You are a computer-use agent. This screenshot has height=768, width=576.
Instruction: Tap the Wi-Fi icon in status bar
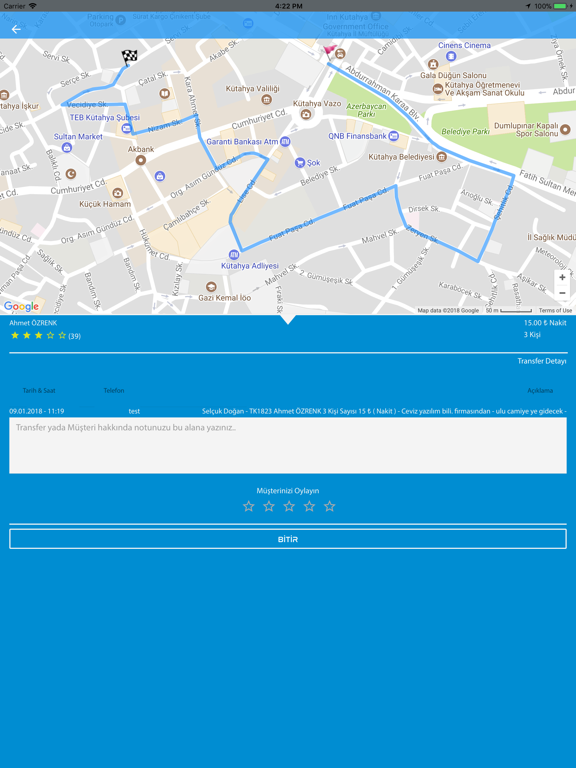(x=33, y=6)
